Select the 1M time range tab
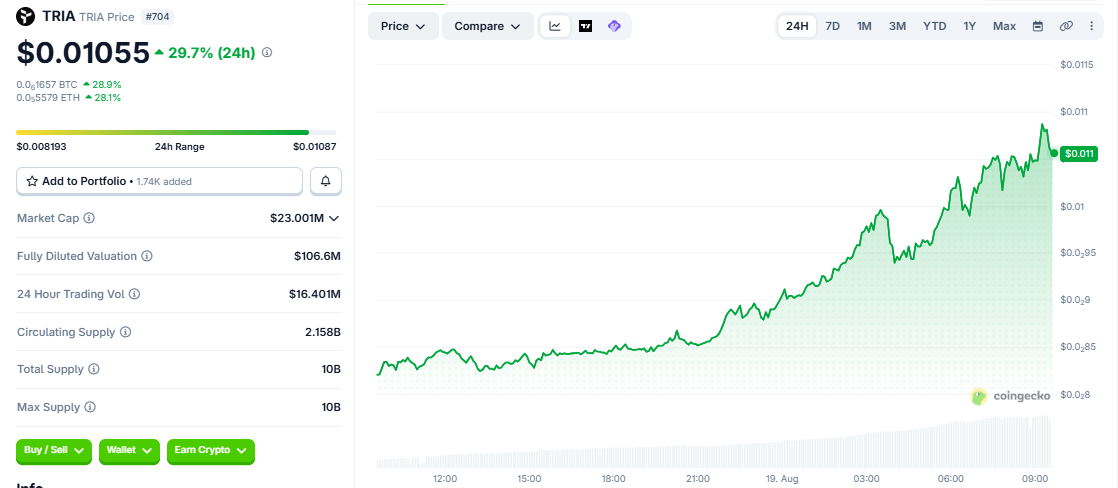The width and height of the screenshot is (1118, 488). pos(864,26)
